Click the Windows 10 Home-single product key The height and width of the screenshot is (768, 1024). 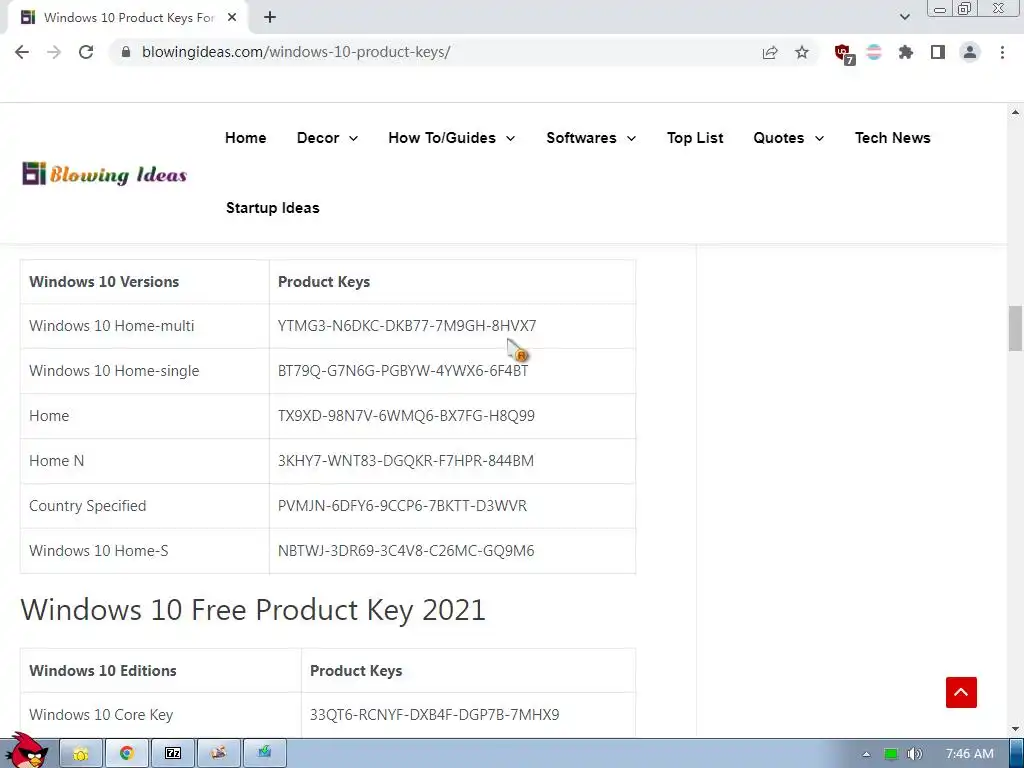click(x=403, y=370)
